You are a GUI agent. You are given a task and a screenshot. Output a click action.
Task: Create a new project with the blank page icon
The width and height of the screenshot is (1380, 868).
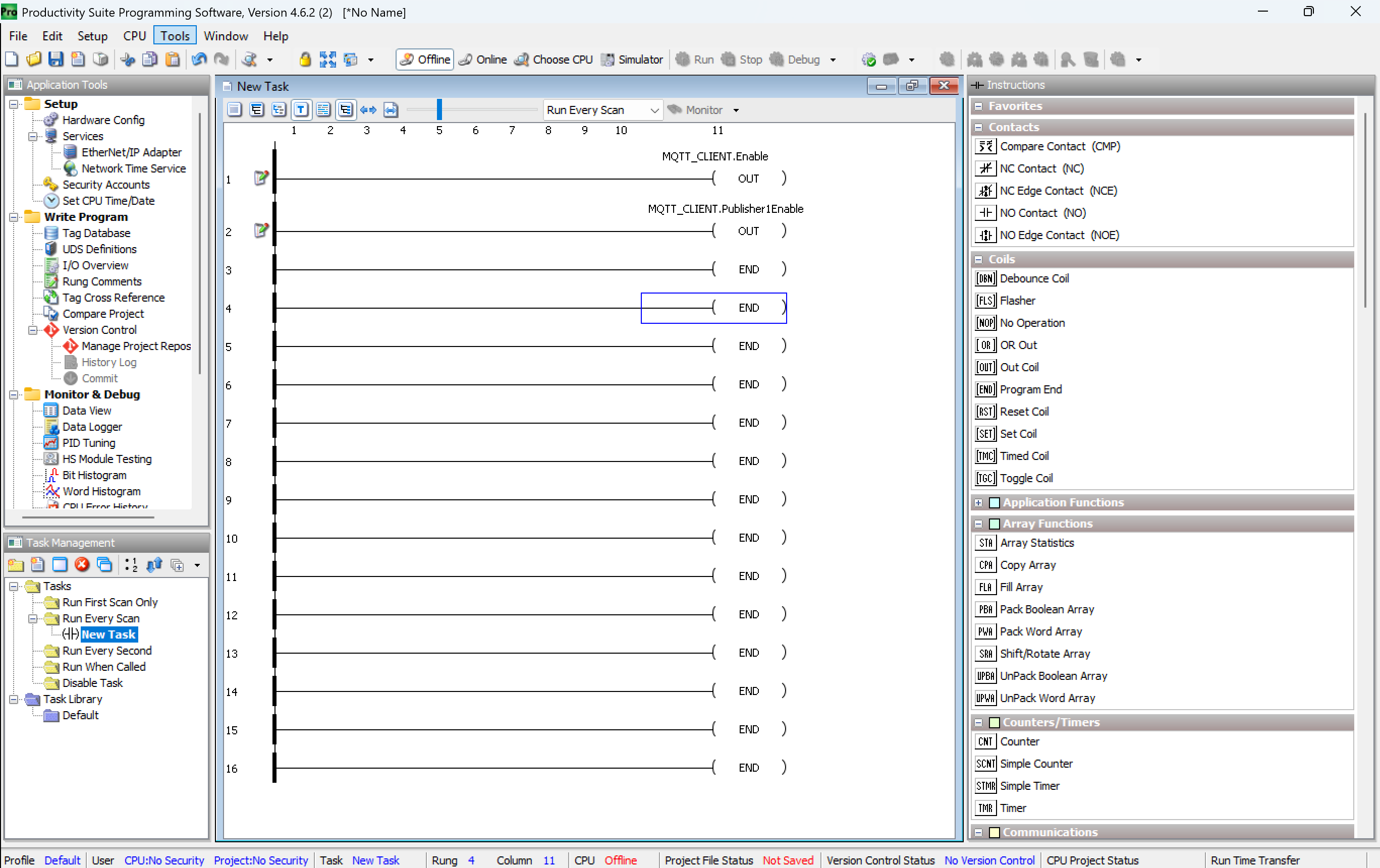pos(12,59)
